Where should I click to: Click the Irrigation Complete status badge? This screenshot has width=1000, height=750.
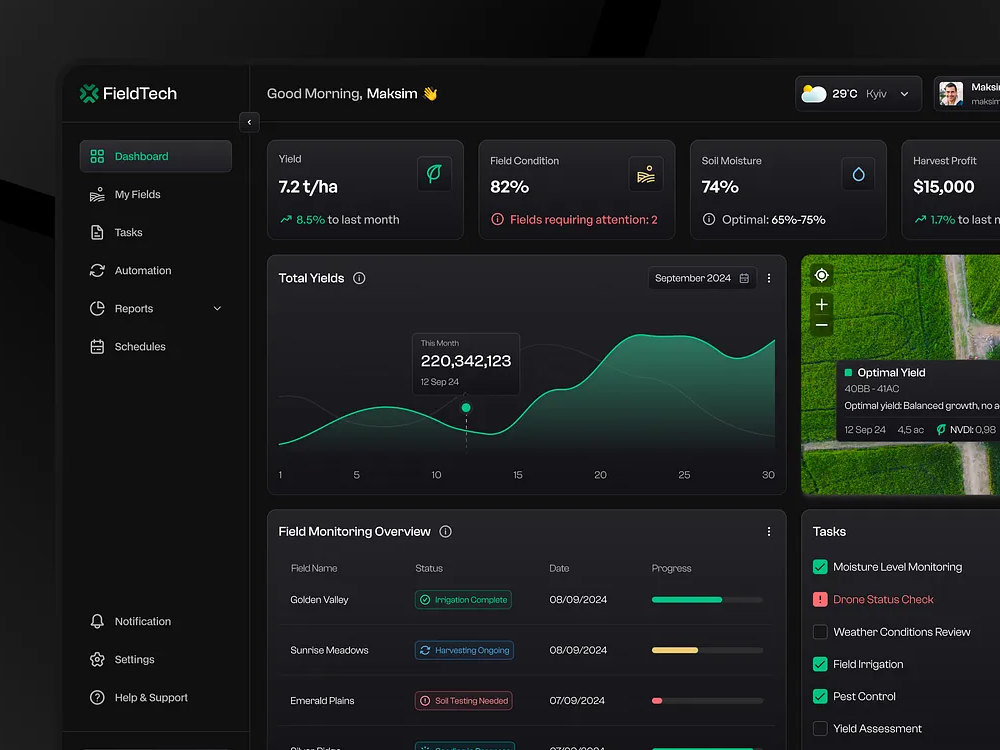pos(464,599)
